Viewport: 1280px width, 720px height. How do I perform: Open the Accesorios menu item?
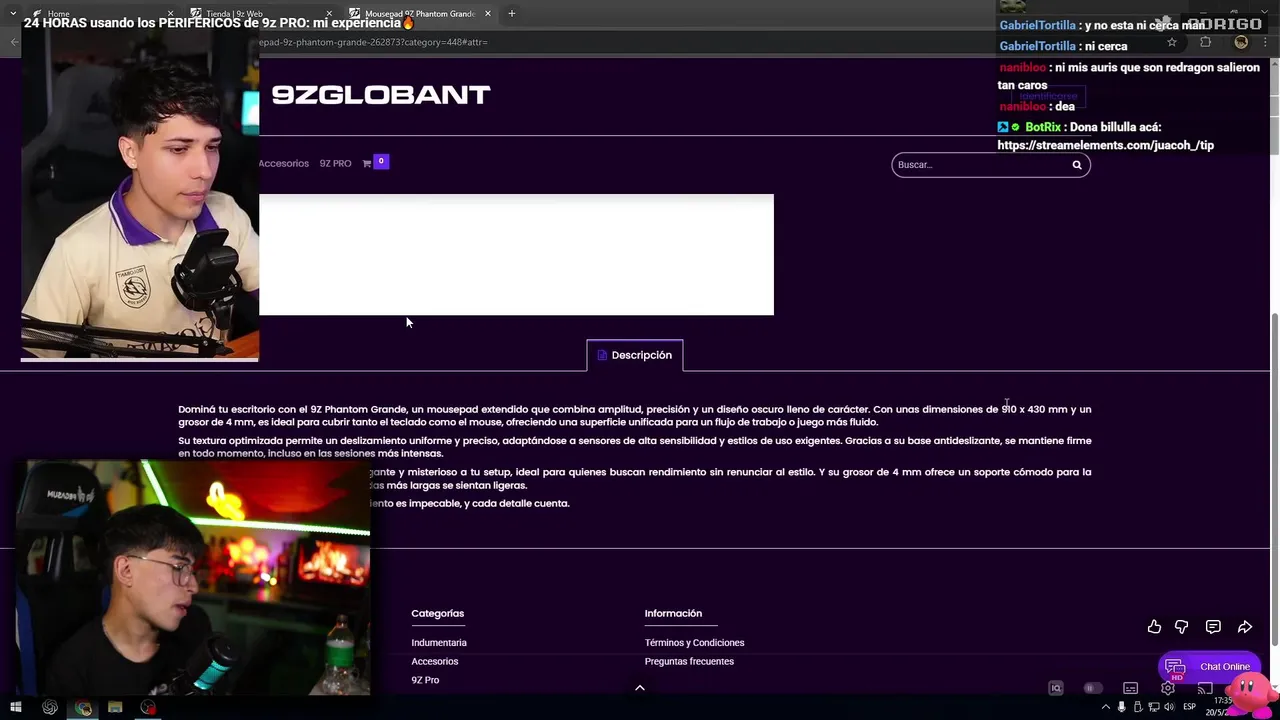pos(284,163)
